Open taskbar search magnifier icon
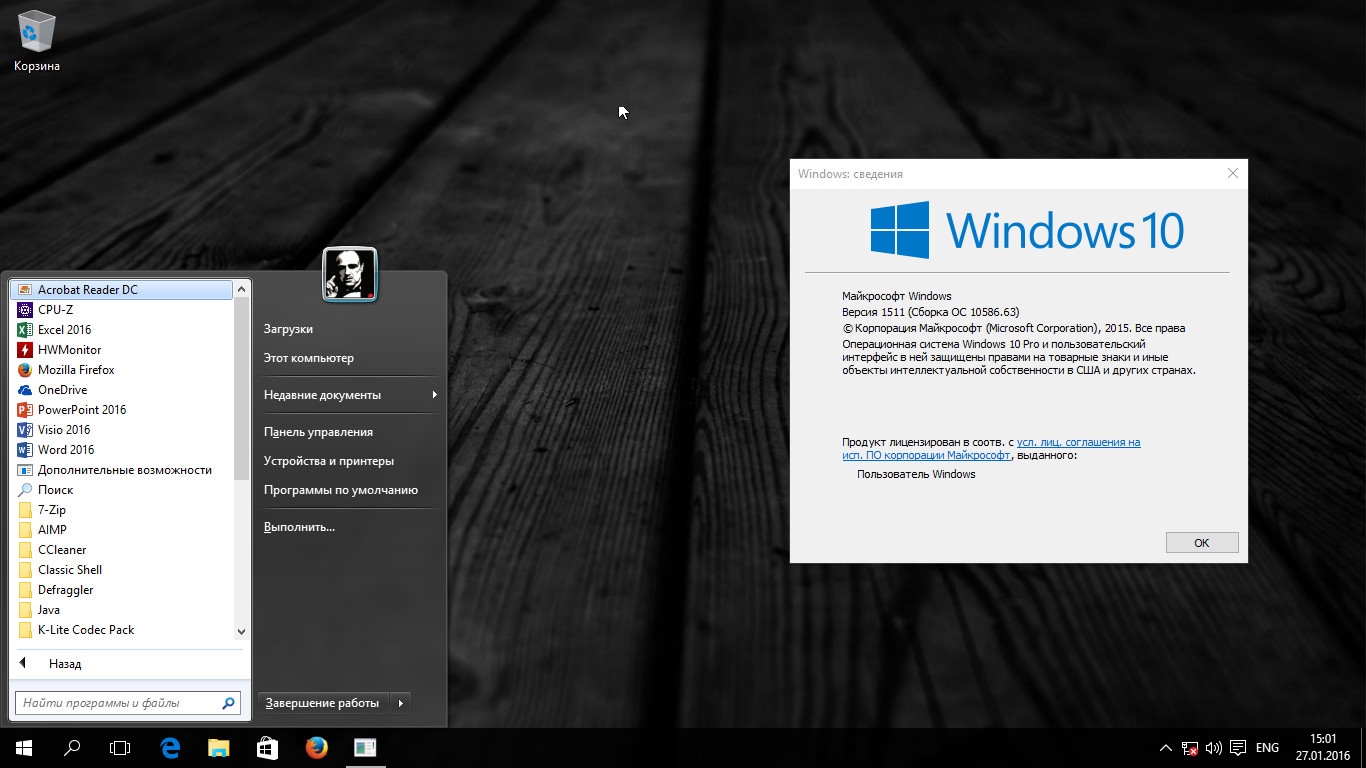Viewport: 1366px width, 768px height. tap(72, 748)
